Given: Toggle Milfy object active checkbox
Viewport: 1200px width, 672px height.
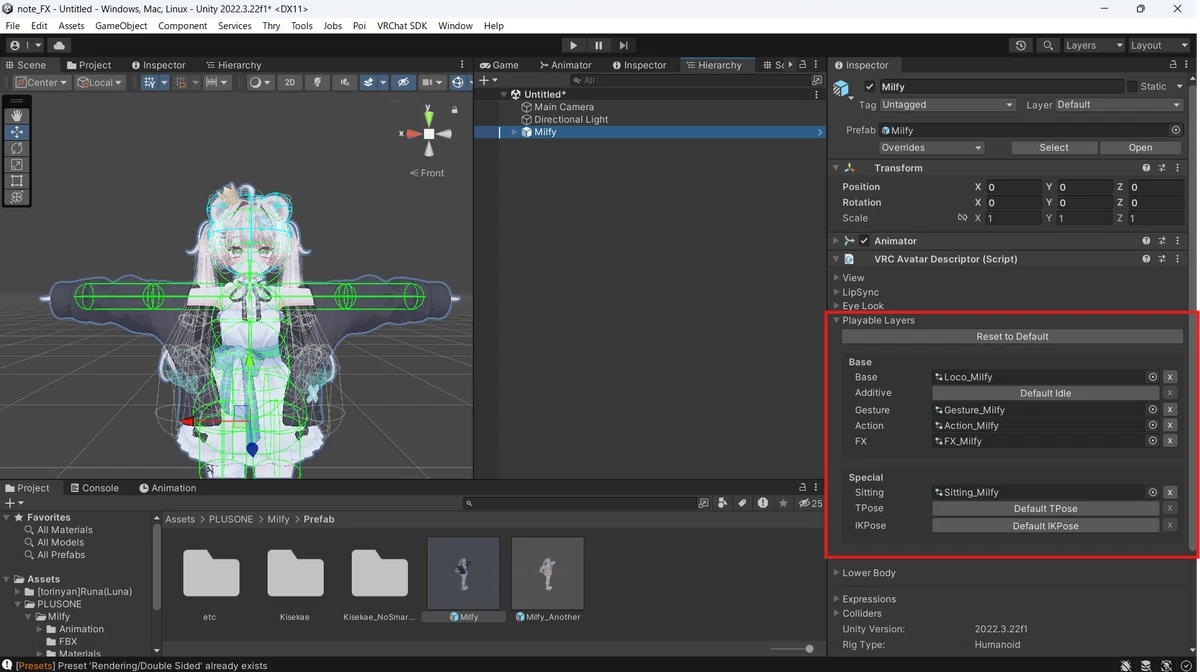Looking at the screenshot, I should (869, 87).
